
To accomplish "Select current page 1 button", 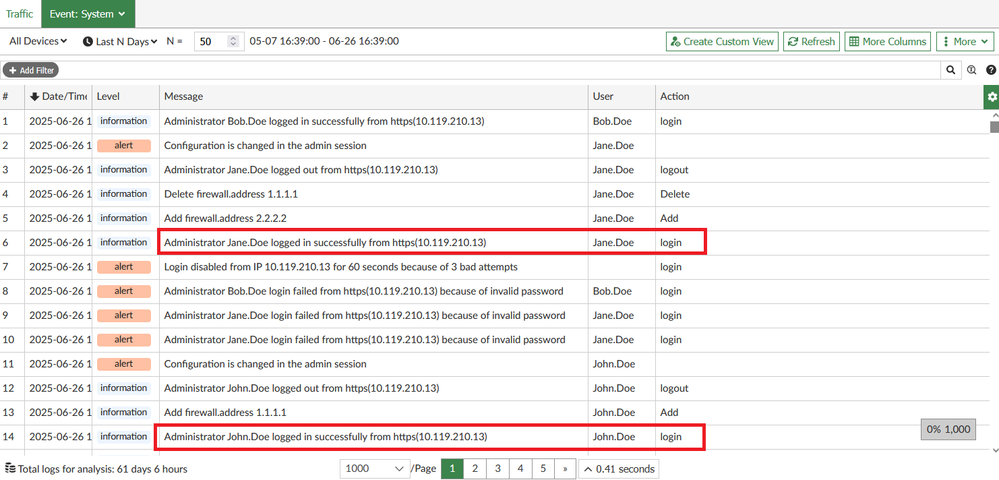I will pos(452,469).
